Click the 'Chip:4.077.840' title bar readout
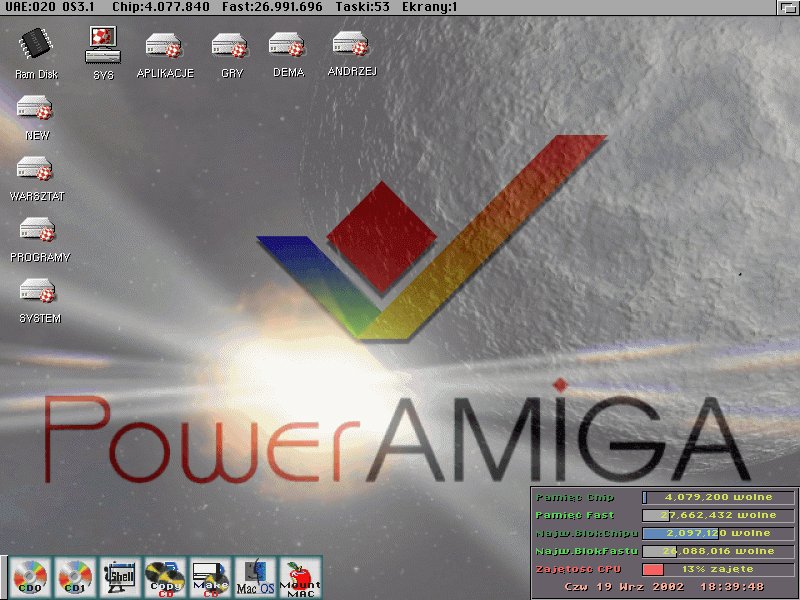800x600 pixels. pos(161,7)
